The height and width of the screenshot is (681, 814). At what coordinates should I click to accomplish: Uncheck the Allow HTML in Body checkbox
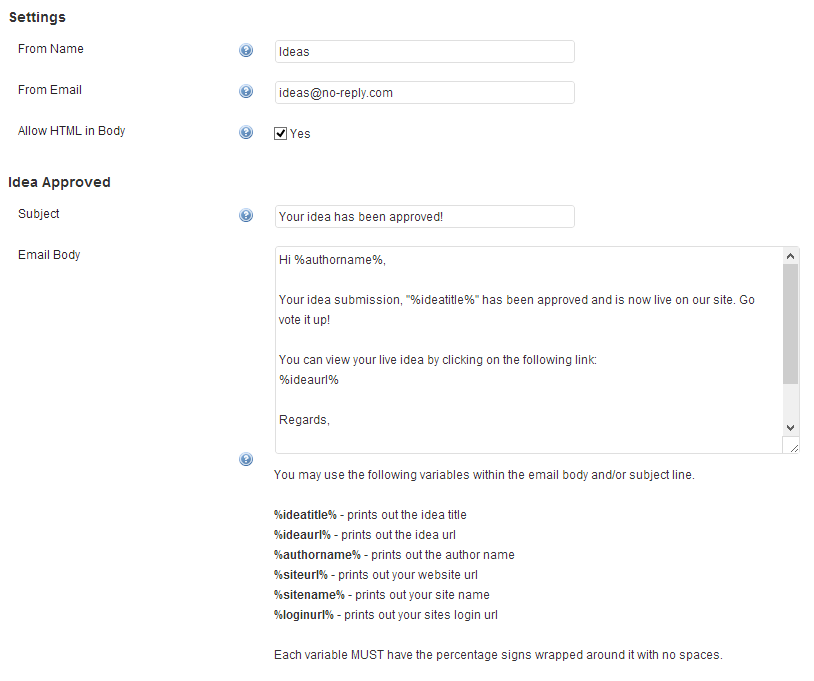[280, 133]
